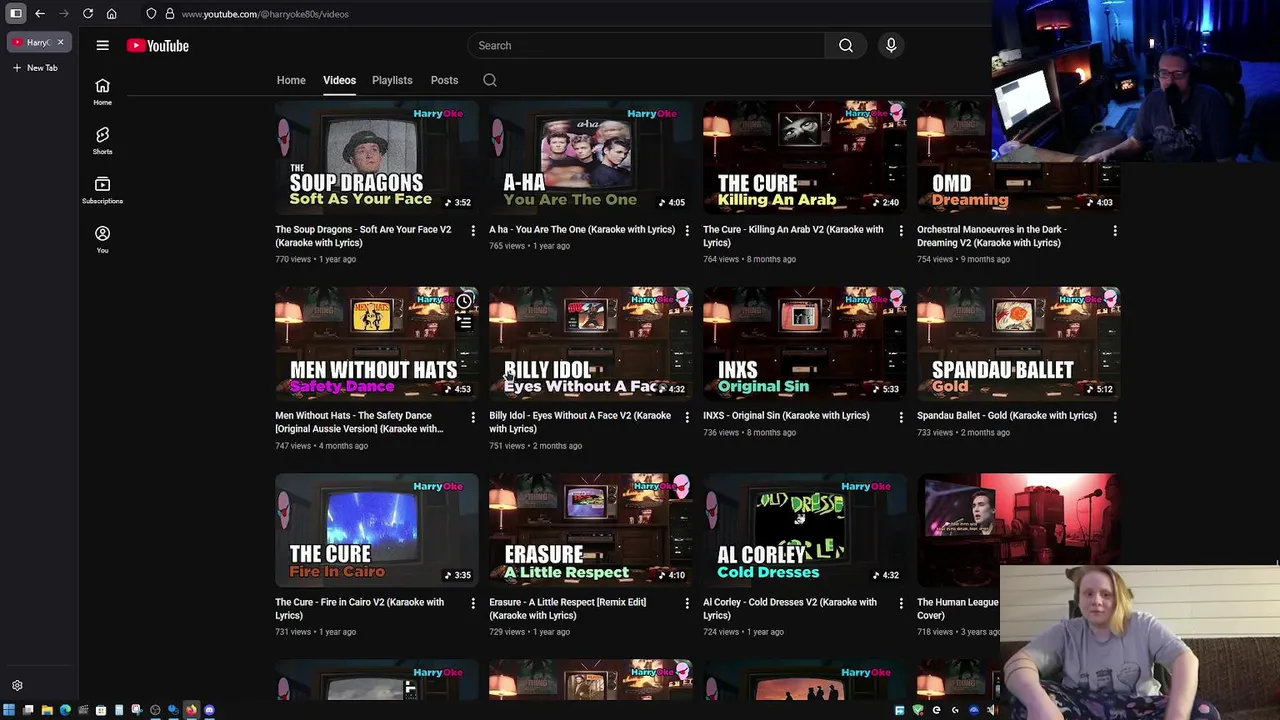The image size is (1280, 720).
Task: Open Erasure A Little Respect title link
Action: [x=568, y=609]
